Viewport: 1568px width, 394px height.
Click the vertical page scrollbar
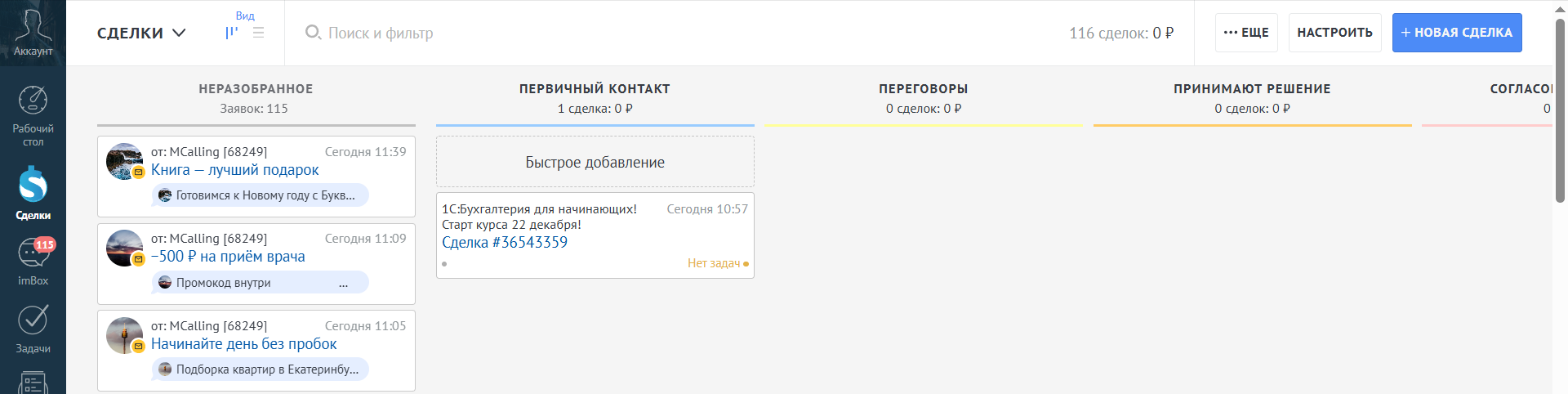tap(1560, 110)
